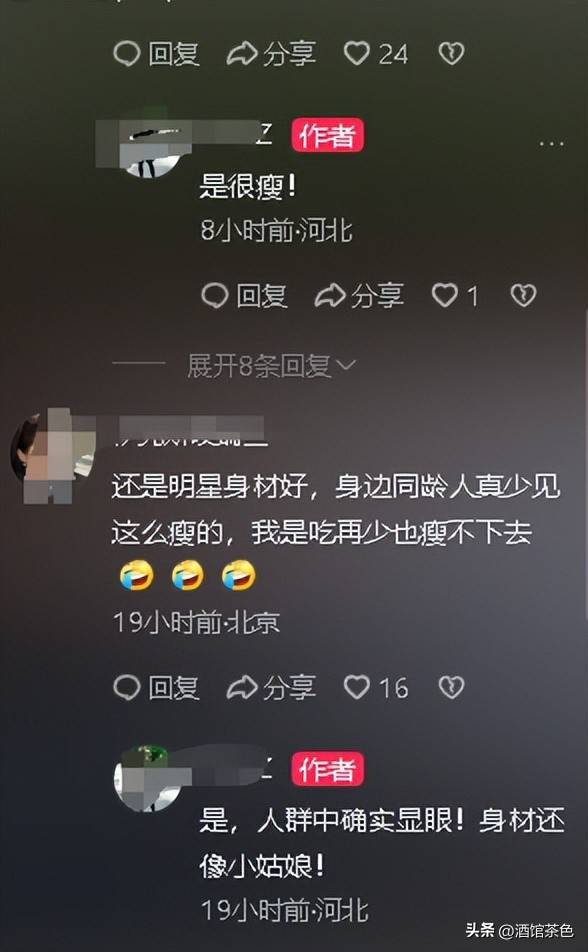Viewport: 588px width, 952px height.
Task: Dislike the author's reply '是很瘦!'
Action: coord(523,296)
